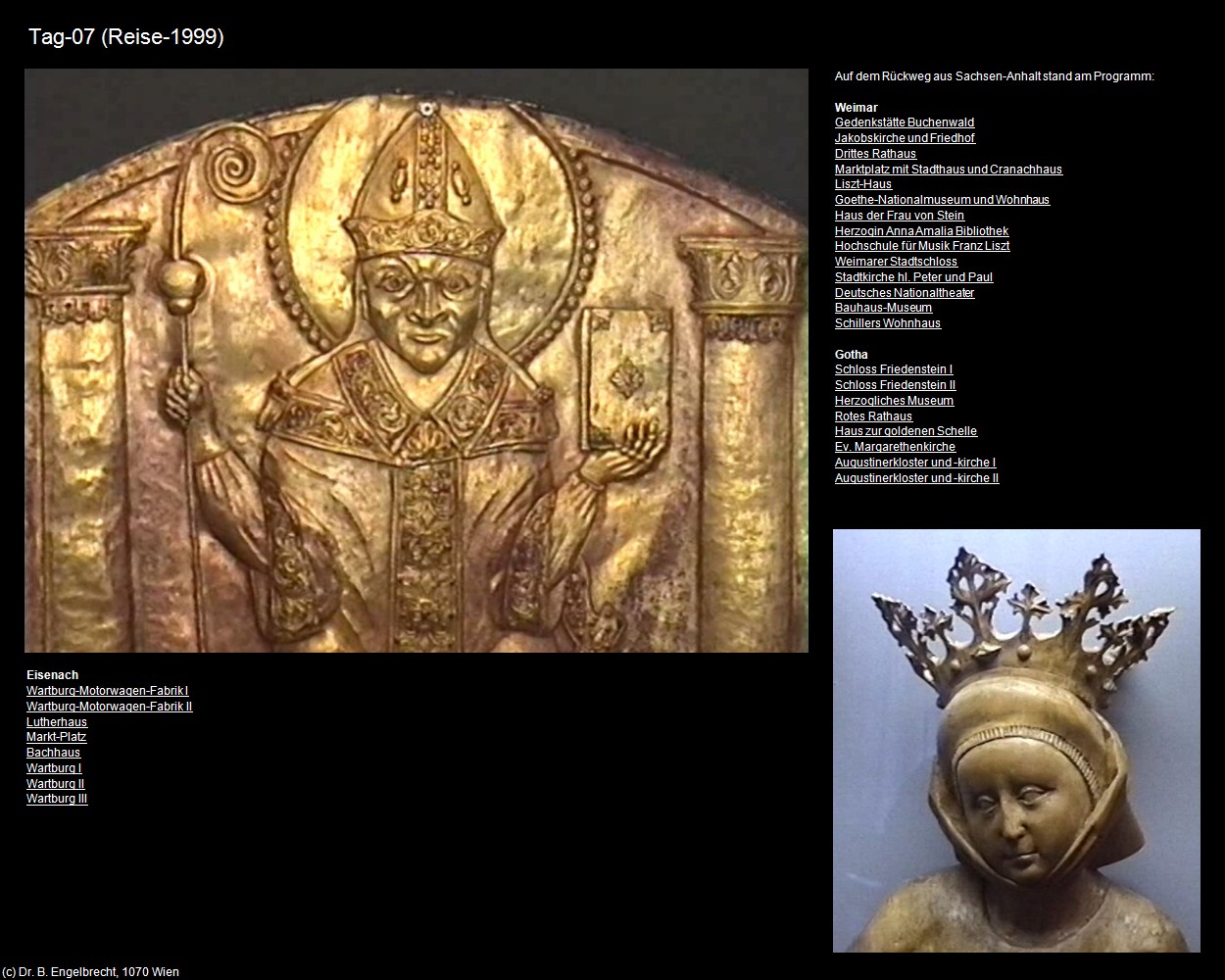The height and width of the screenshot is (980, 1225).
Task: Go to Herzogliches Museum page
Action: 894,401
